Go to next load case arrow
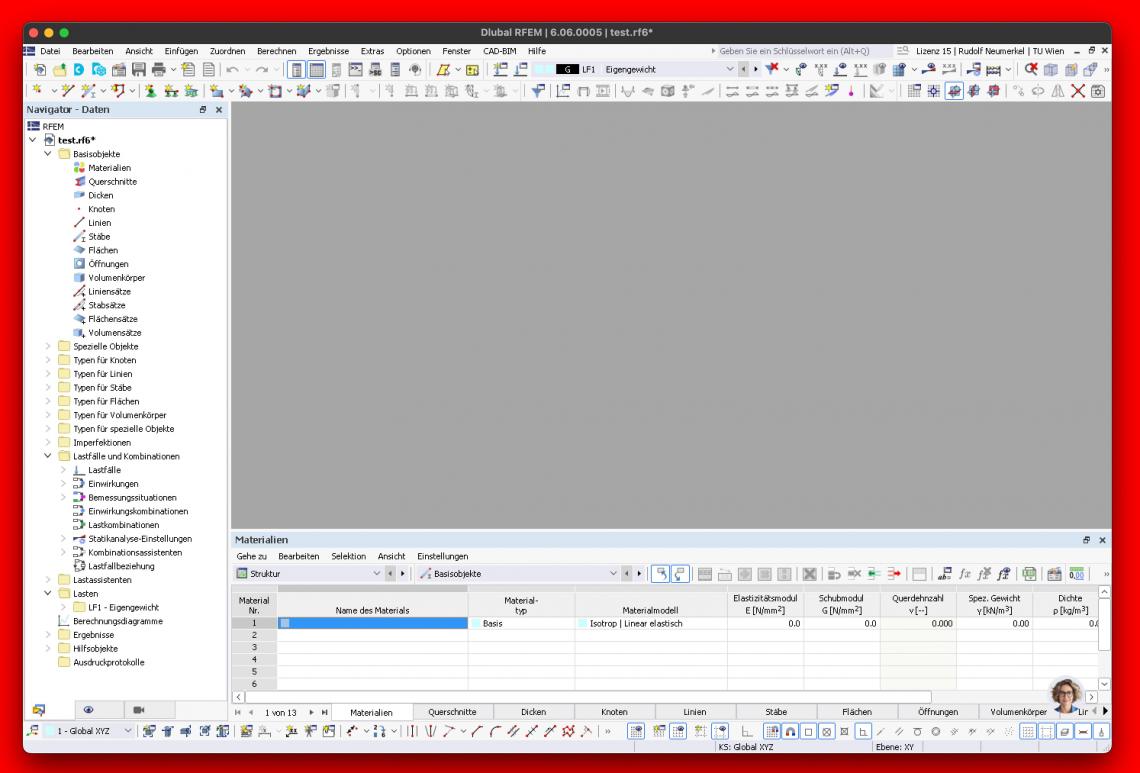Image resolution: width=1140 pixels, height=773 pixels. pyautogui.click(x=755, y=69)
